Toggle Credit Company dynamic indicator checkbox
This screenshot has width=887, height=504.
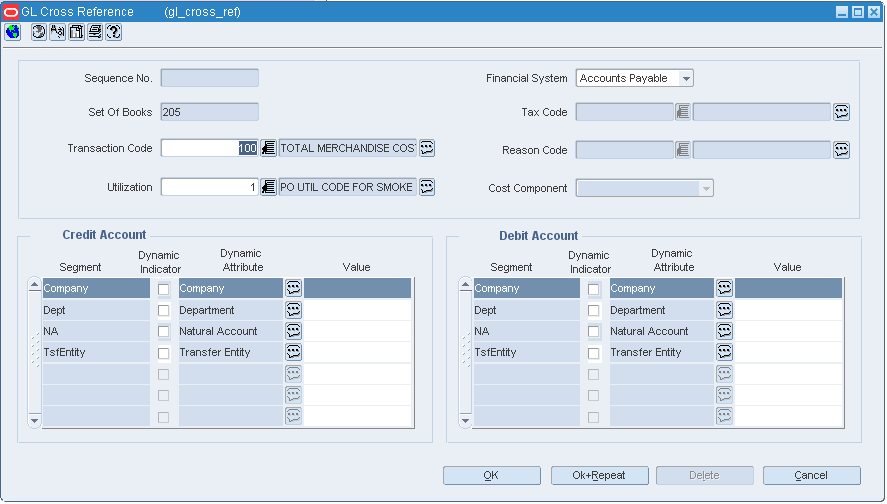click(163, 289)
